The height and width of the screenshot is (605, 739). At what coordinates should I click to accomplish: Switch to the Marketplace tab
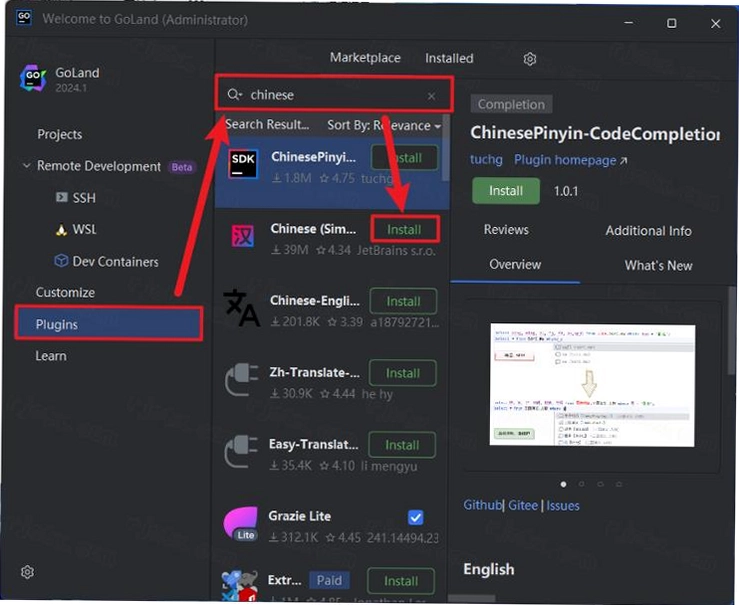point(365,57)
